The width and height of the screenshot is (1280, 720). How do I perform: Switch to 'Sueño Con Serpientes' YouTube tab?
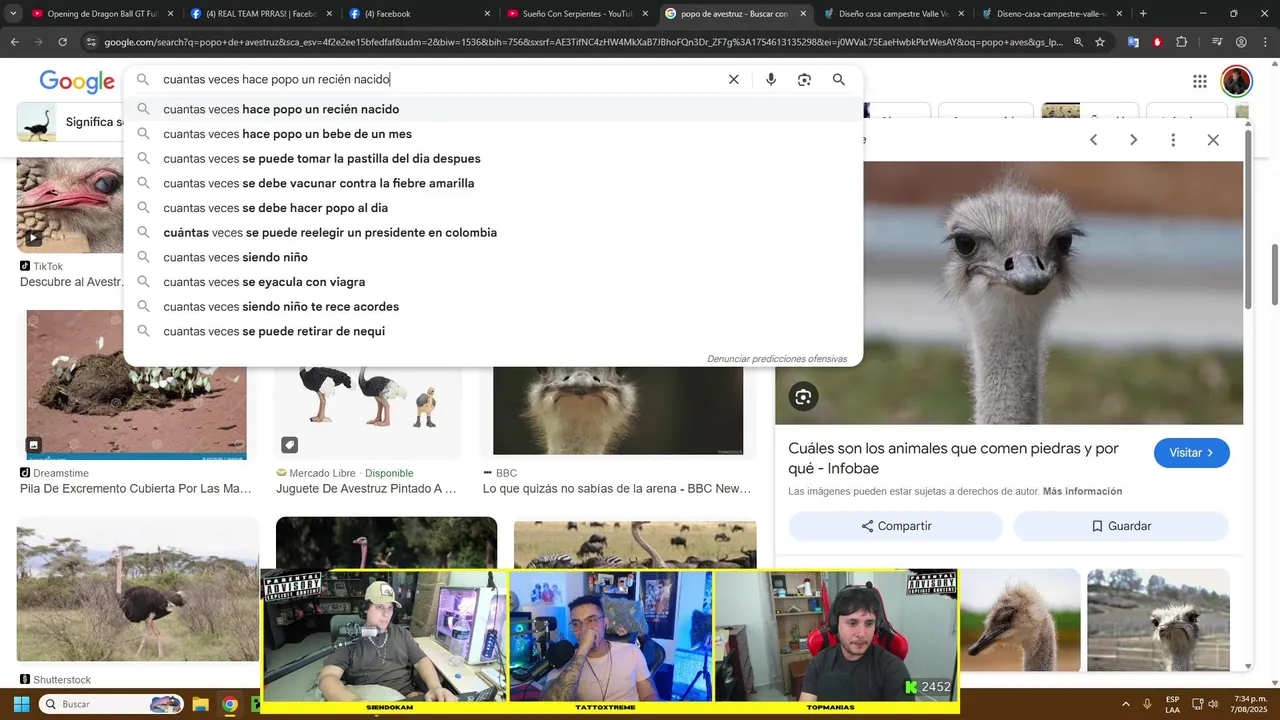(x=578, y=14)
